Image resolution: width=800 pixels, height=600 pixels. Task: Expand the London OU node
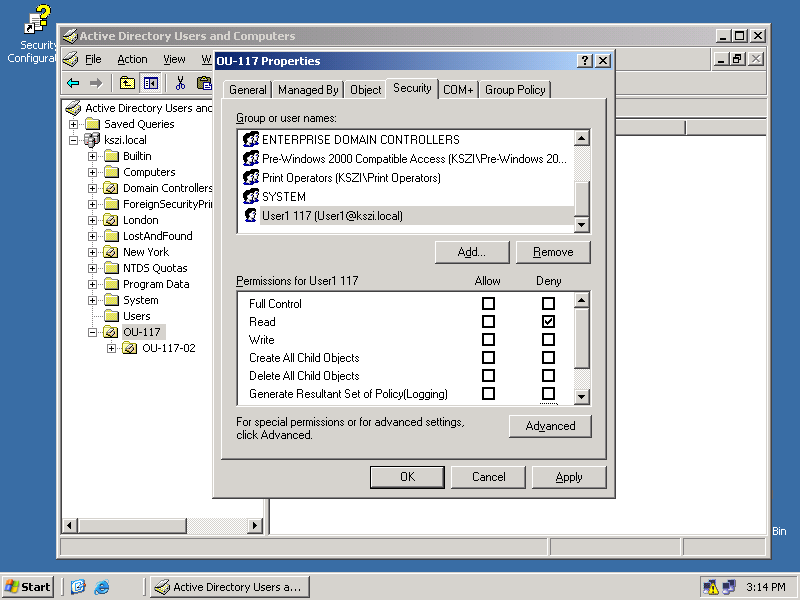click(x=92, y=220)
